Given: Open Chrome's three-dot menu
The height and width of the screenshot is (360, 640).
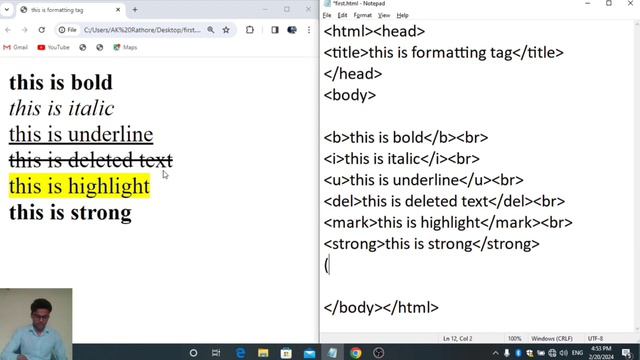Looking at the screenshot, I should pos(309,30).
